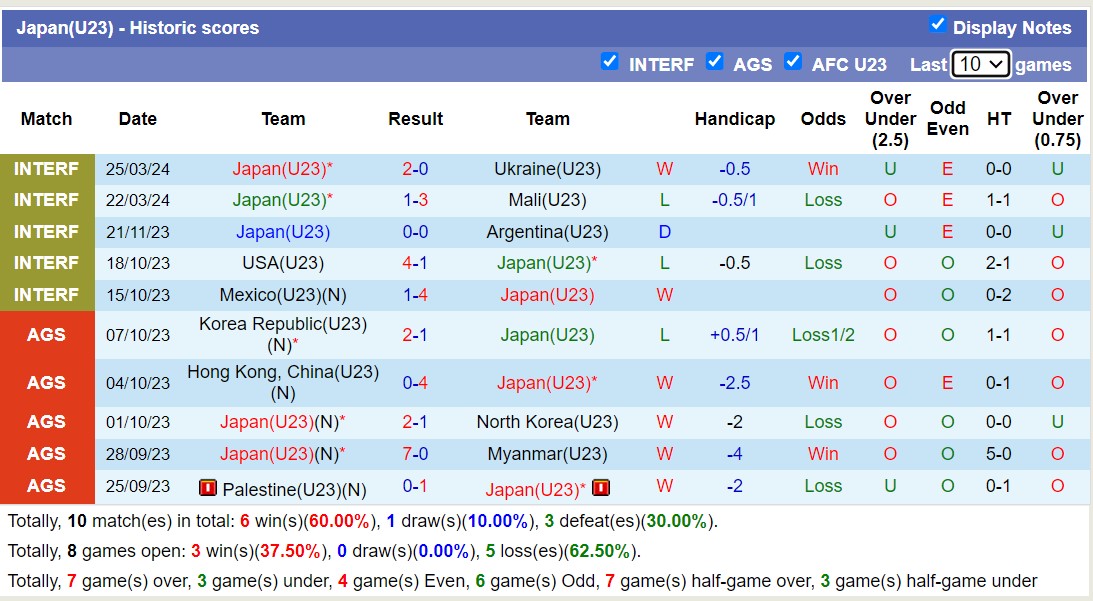
Task: Select the Mali(U23) team name
Action: 547,200
